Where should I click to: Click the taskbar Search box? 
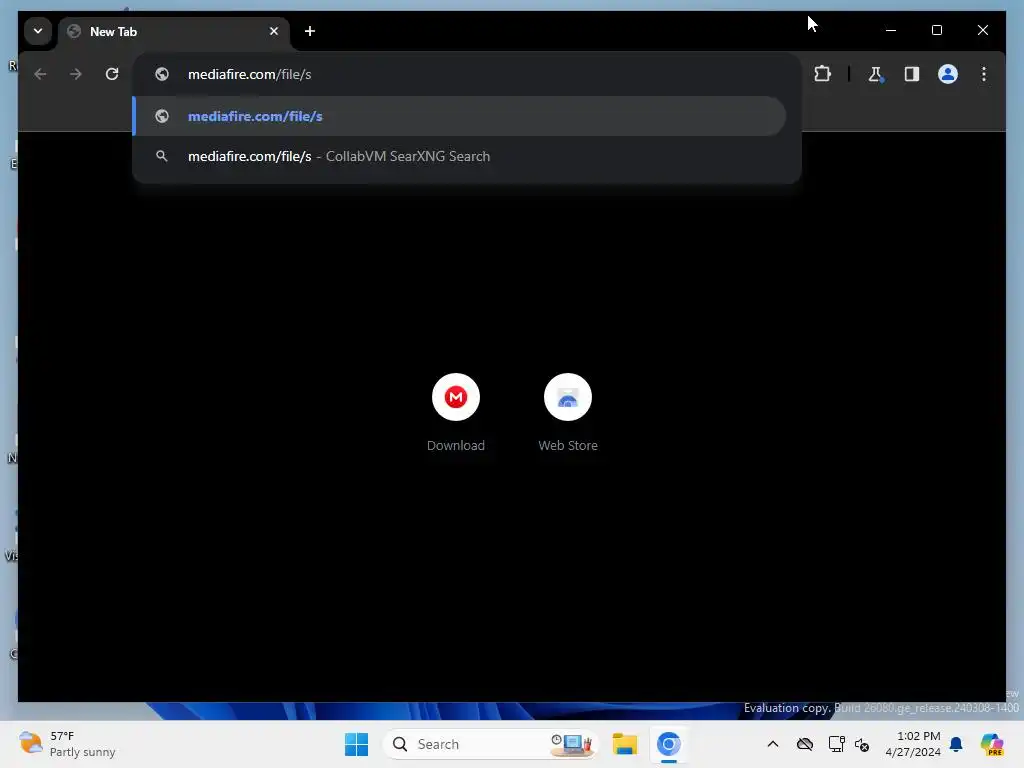(x=490, y=744)
